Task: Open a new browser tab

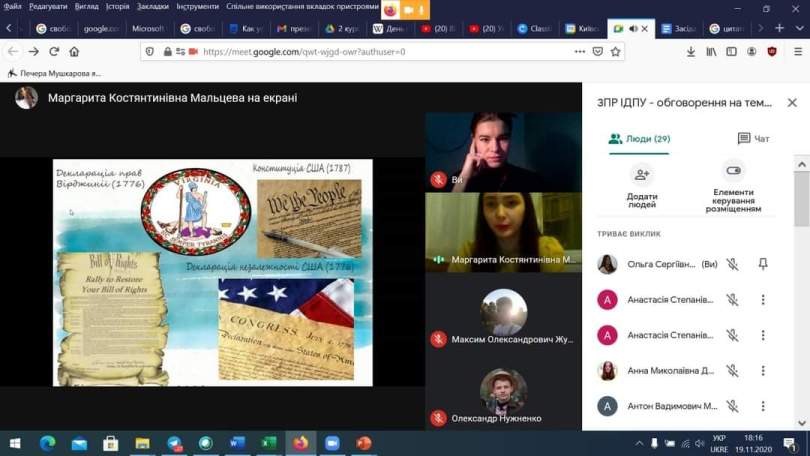Action: 780,28
